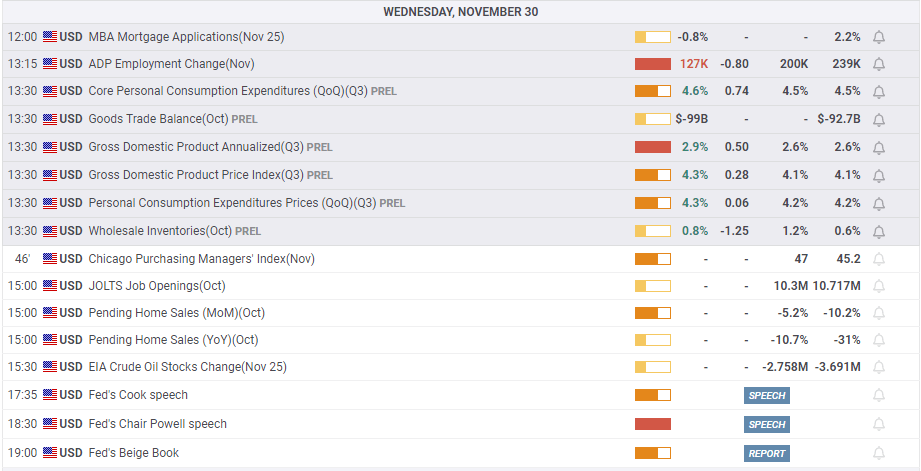Toggle bell for JOLTS Job Openings row
Image resolution: width=921 pixels, height=471 pixels.
point(879,286)
